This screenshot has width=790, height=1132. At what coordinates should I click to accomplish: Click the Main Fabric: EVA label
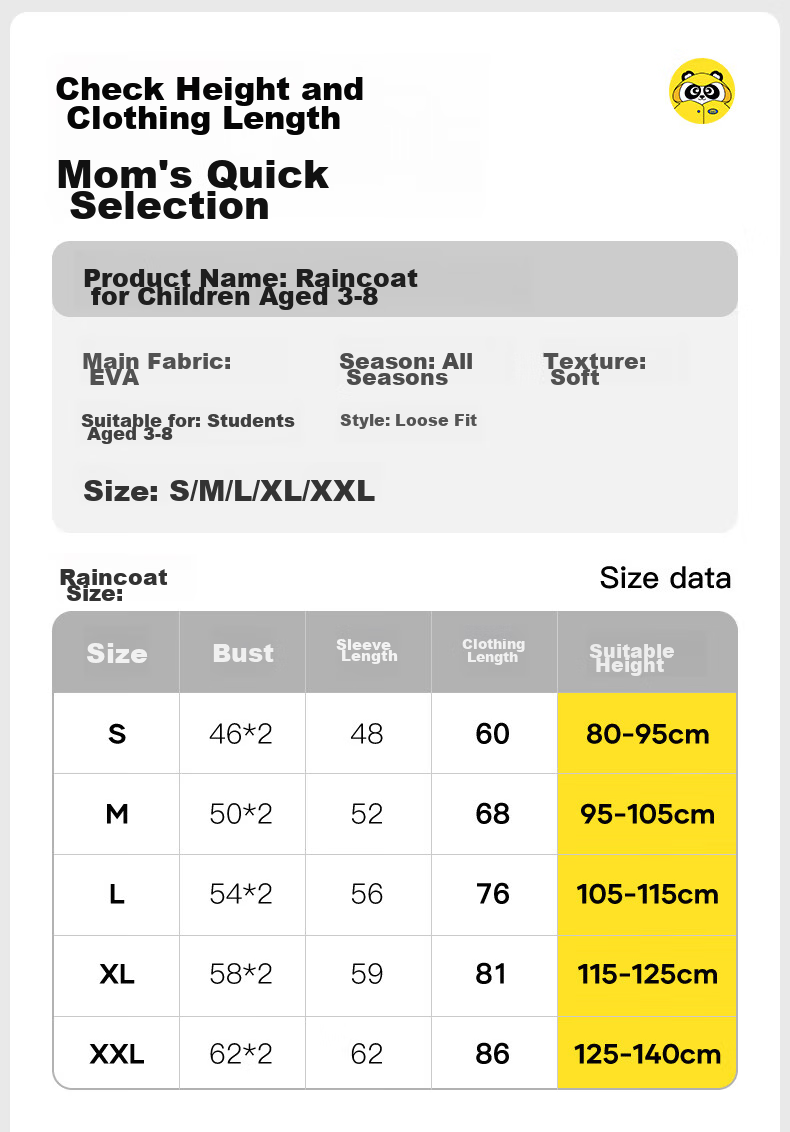tap(157, 369)
